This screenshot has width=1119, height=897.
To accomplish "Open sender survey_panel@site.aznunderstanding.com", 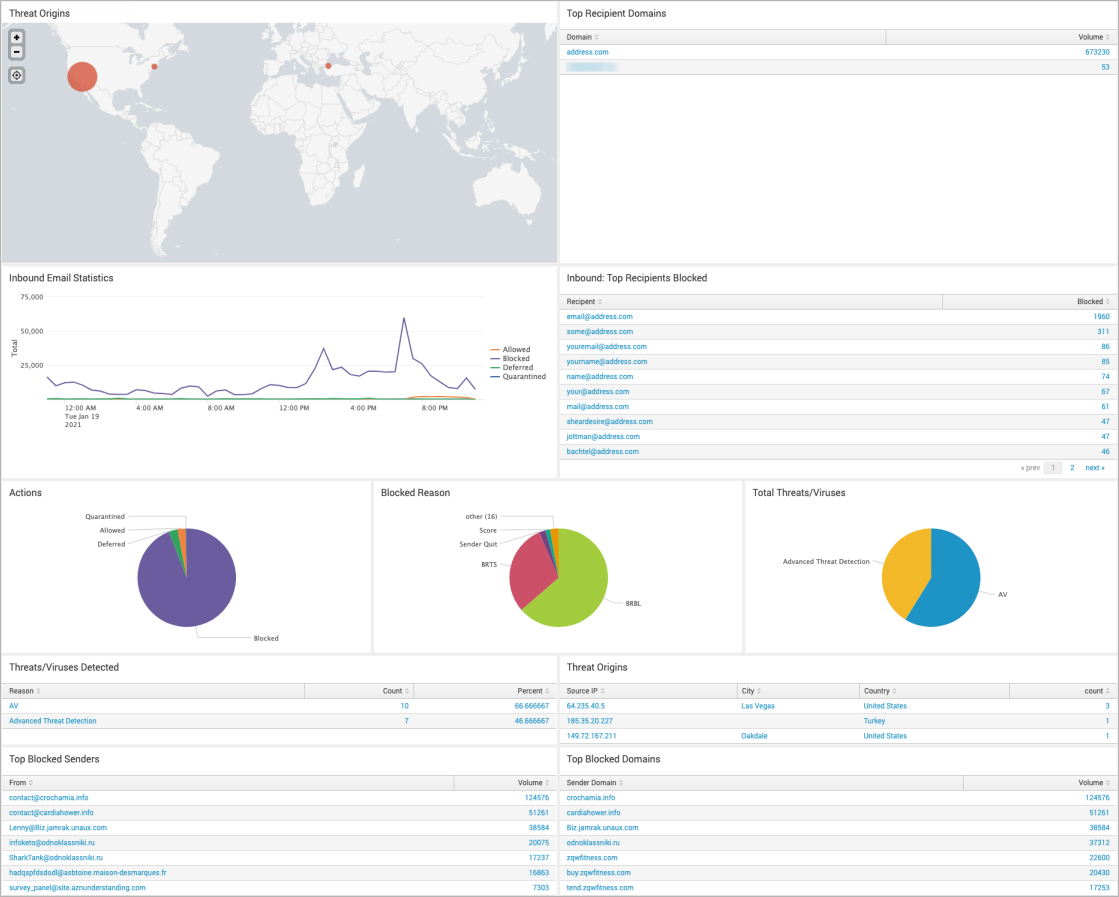I will click(x=77, y=888).
